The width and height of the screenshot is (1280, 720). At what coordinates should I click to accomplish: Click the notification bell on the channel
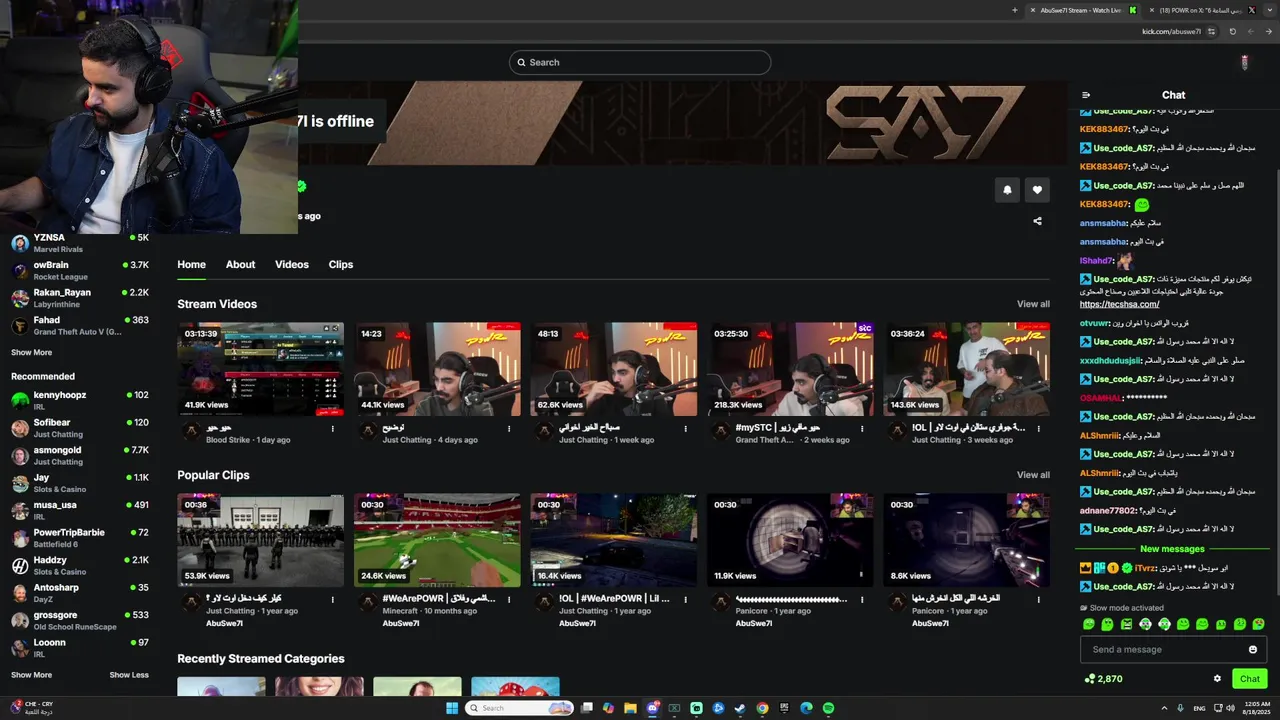coord(1007,190)
